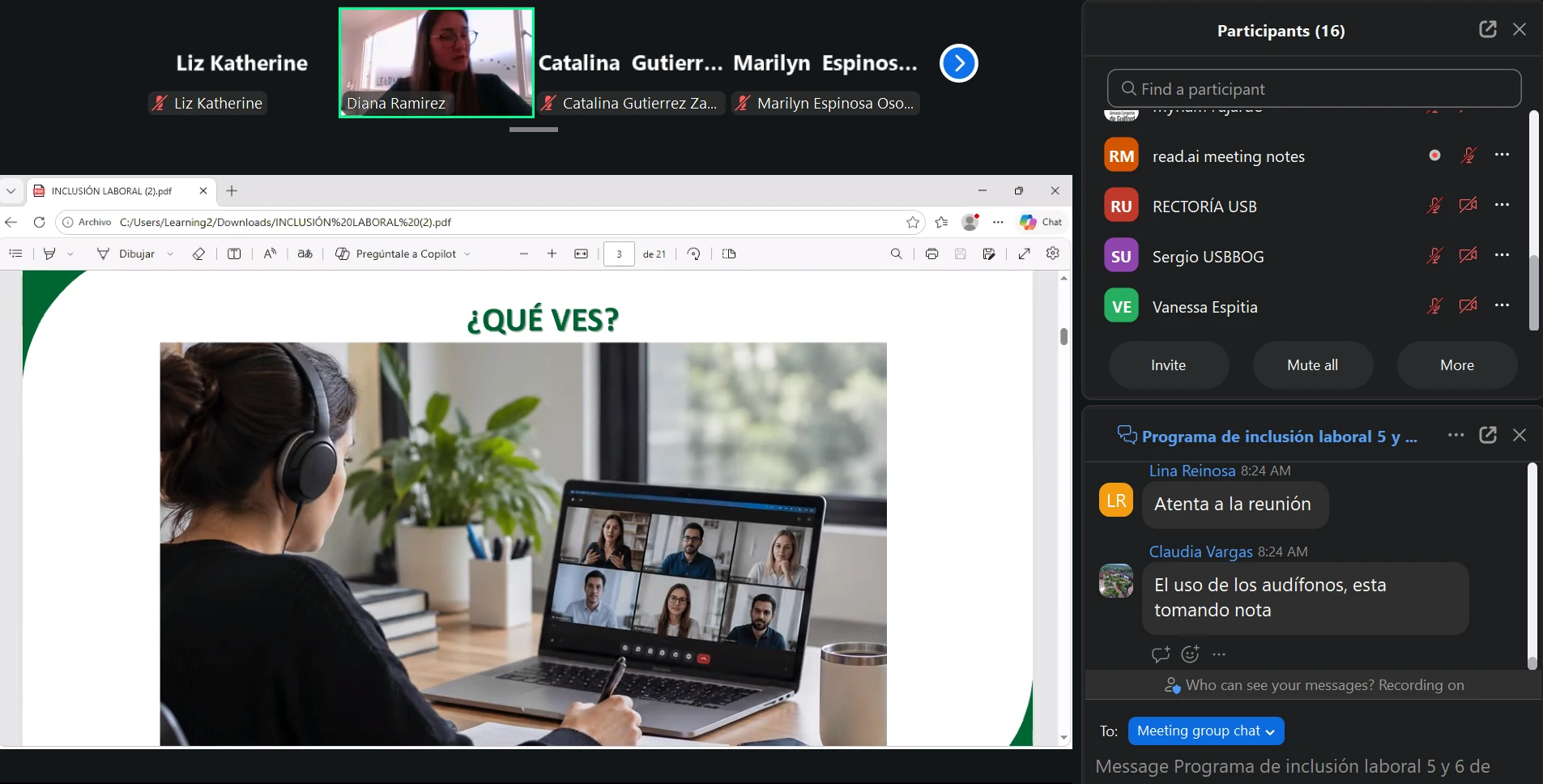Image resolution: width=1543 pixels, height=784 pixels.
Task: Open Meeting group chat recipient dropdown
Action: coord(1205,731)
